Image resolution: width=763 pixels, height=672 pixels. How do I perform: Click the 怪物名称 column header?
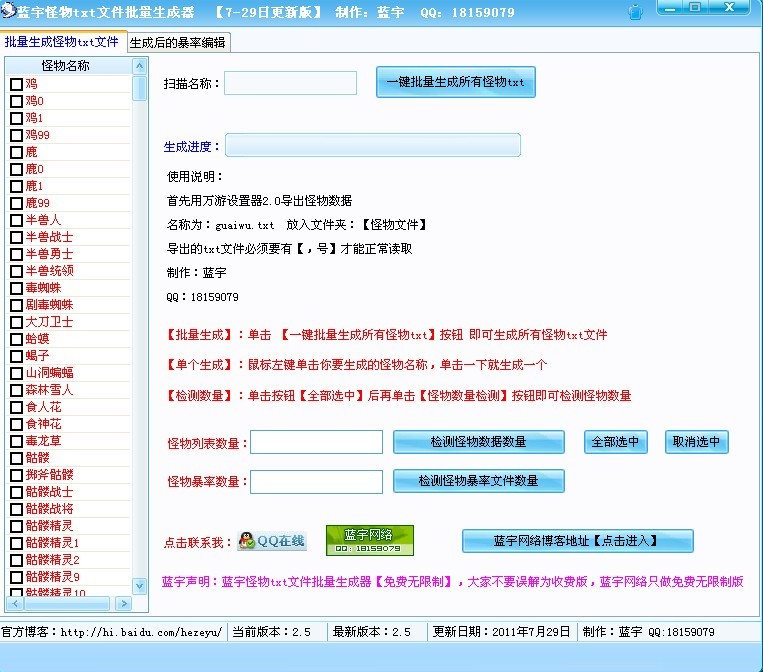[x=65, y=66]
